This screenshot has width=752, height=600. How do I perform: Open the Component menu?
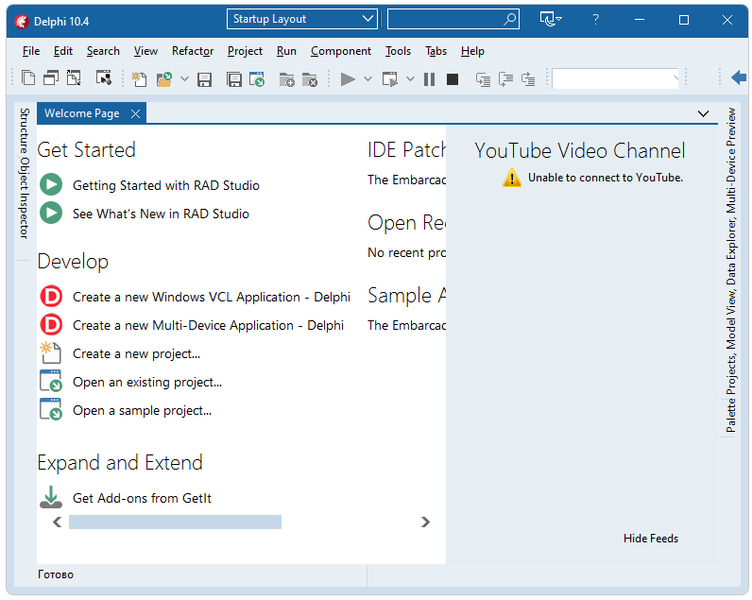341,51
